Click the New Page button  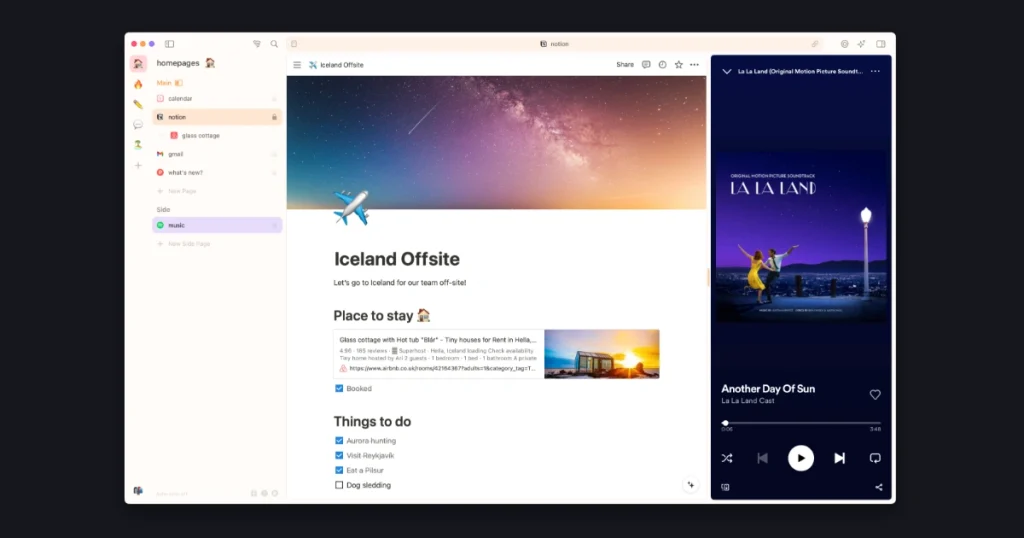tap(177, 191)
